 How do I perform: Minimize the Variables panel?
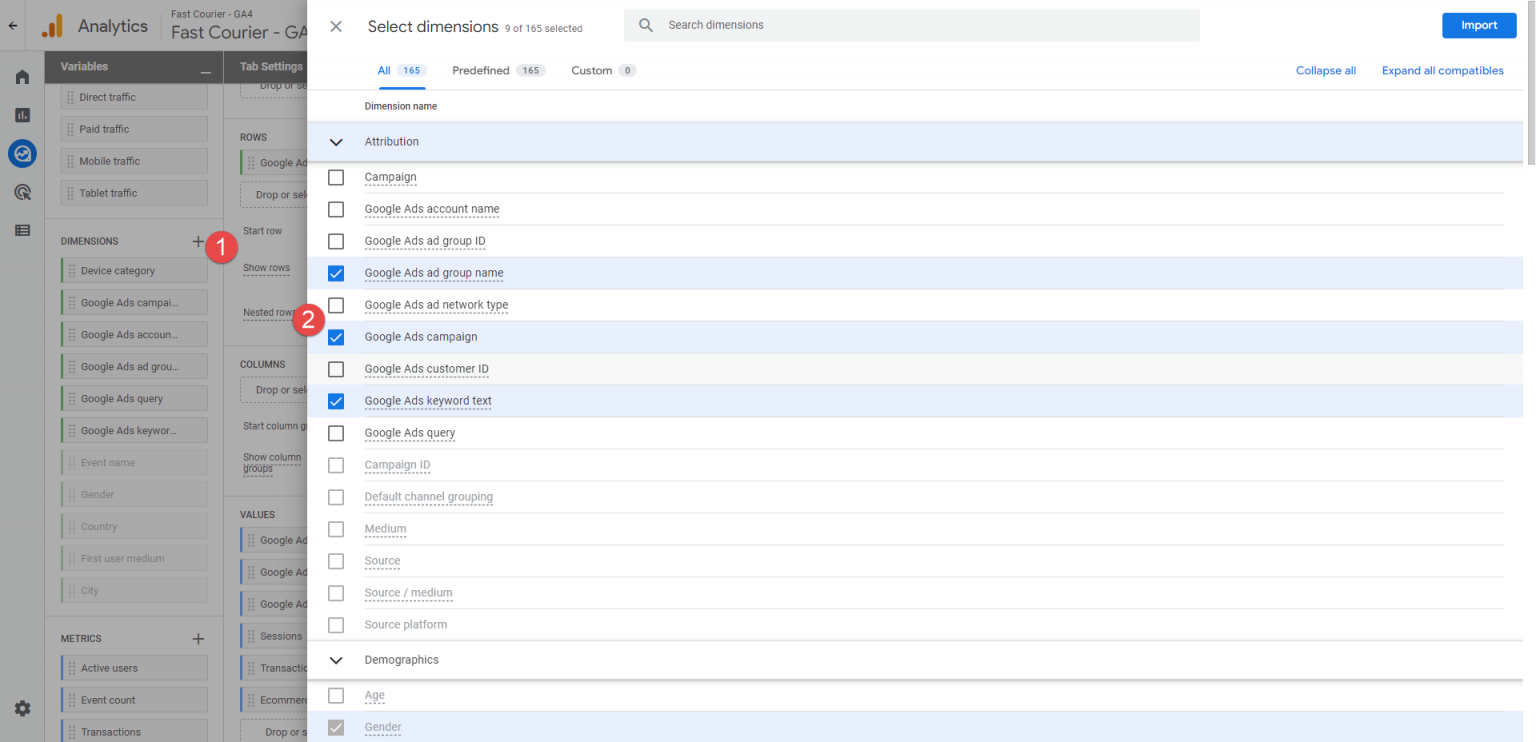coord(205,72)
